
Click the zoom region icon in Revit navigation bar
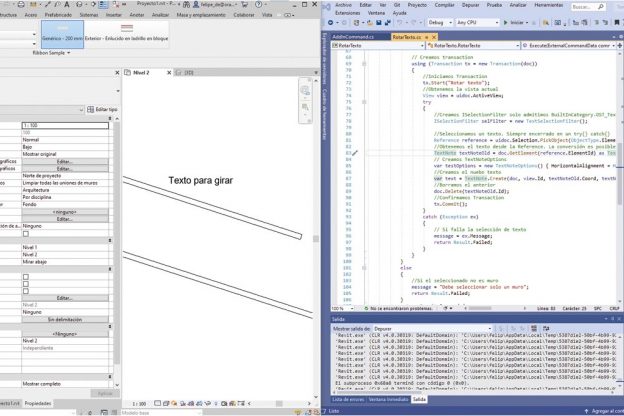click(305, 107)
